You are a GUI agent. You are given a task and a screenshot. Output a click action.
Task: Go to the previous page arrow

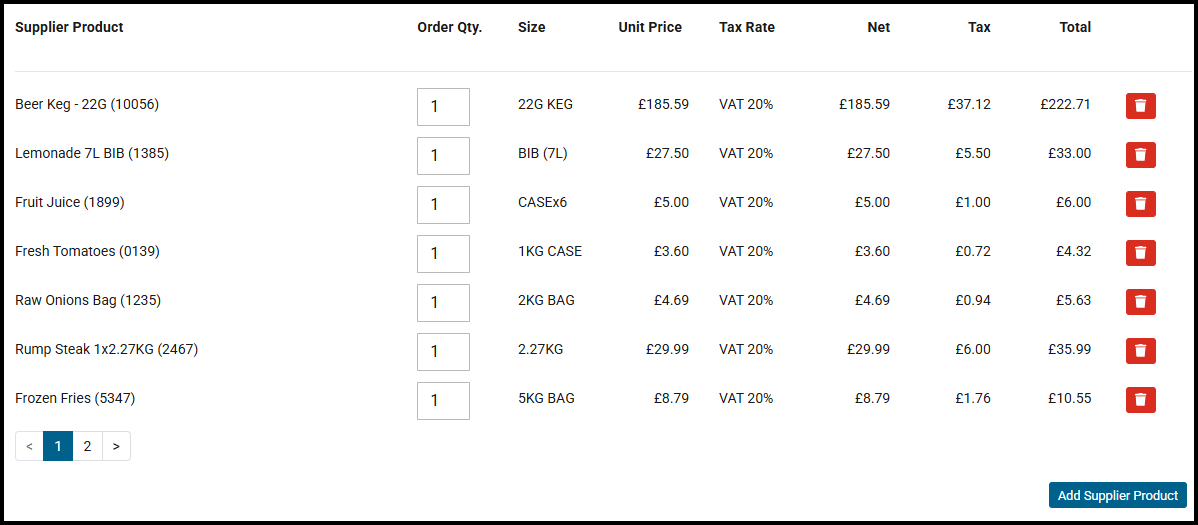(x=29, y=446)
